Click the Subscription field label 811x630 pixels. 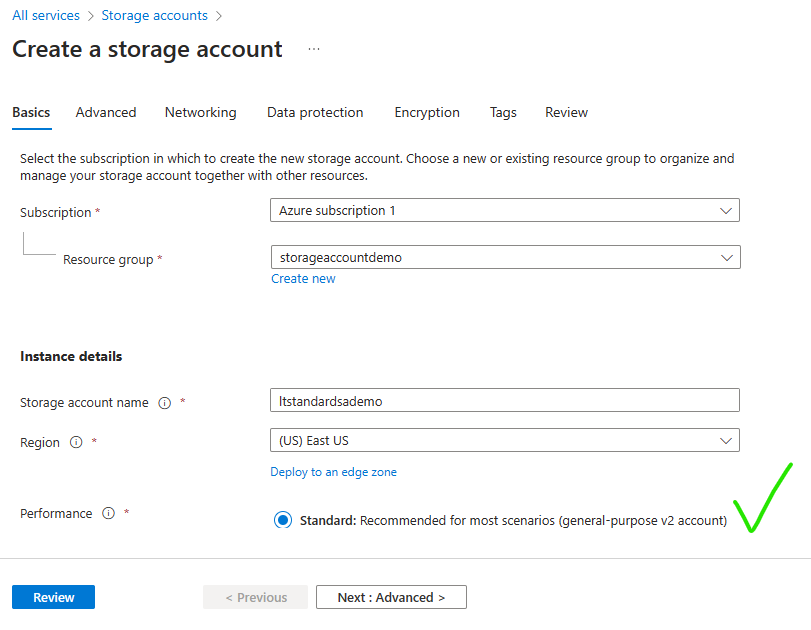pyautogui.click(x=56, y=213)
